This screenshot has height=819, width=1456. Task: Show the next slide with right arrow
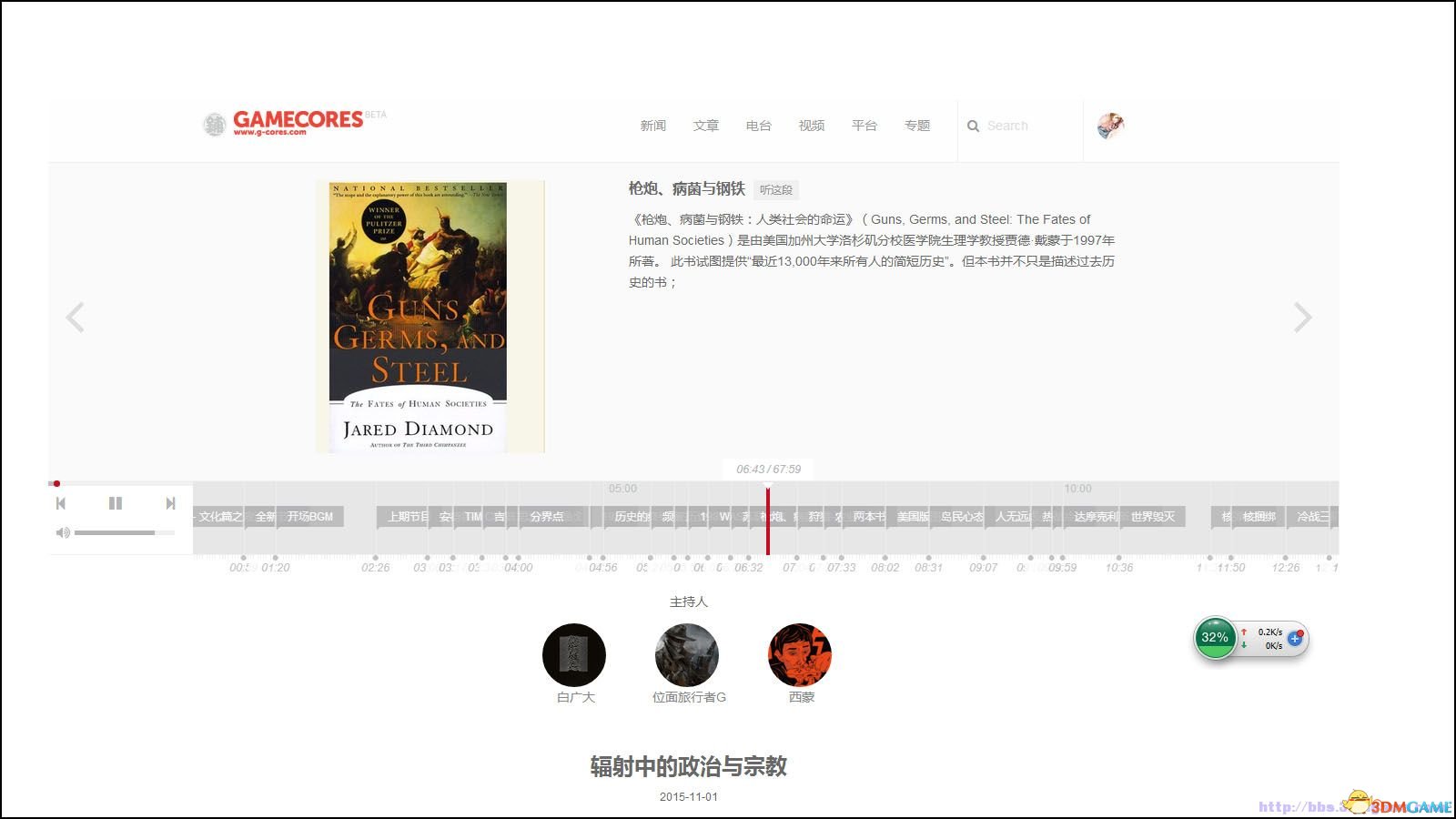pos(1303,318)
